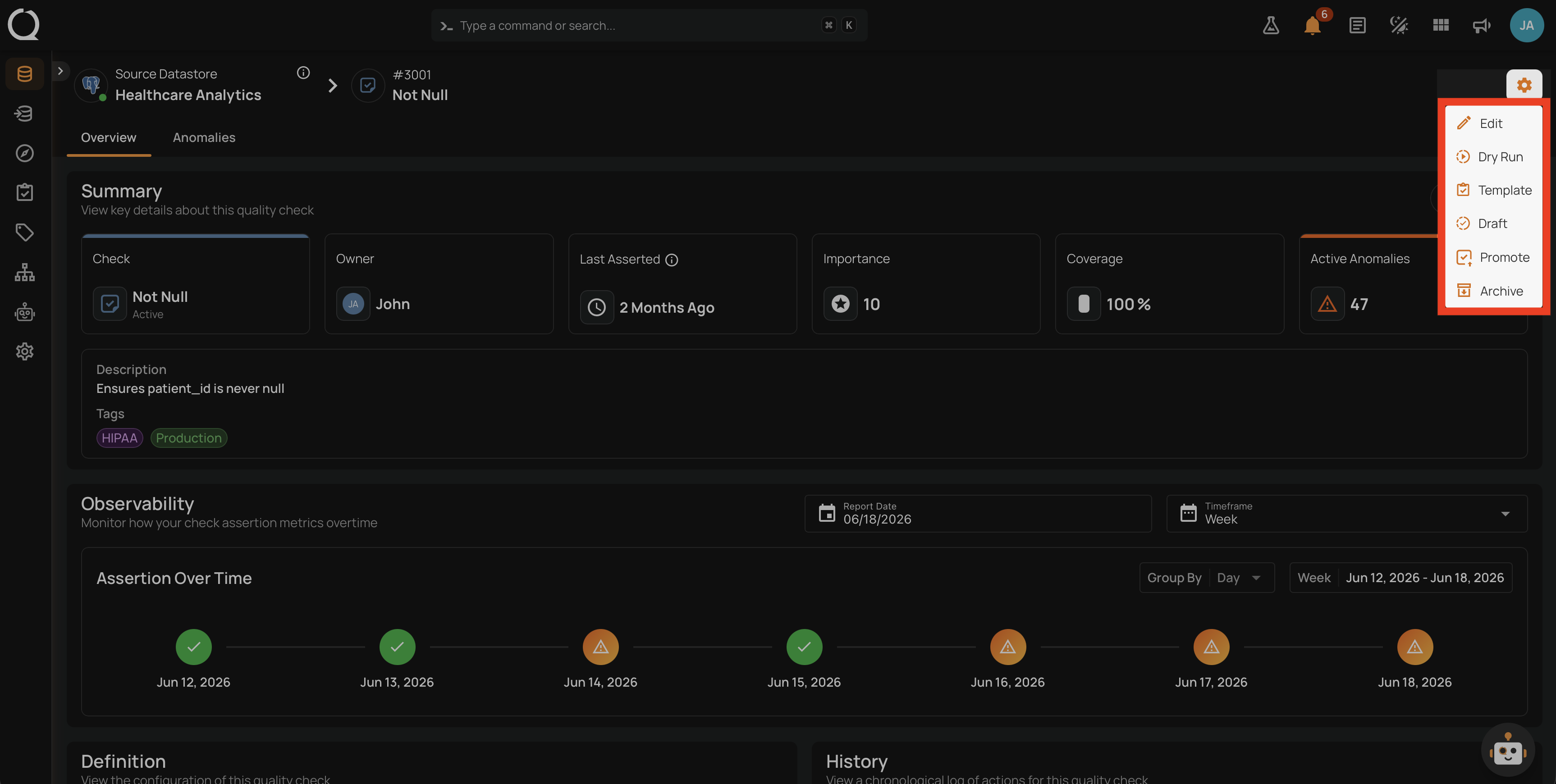Select the Jun 15, 2026 passed marker
Image resolution: width=1556 pixels, height=784 pixels.
(804, 647)
